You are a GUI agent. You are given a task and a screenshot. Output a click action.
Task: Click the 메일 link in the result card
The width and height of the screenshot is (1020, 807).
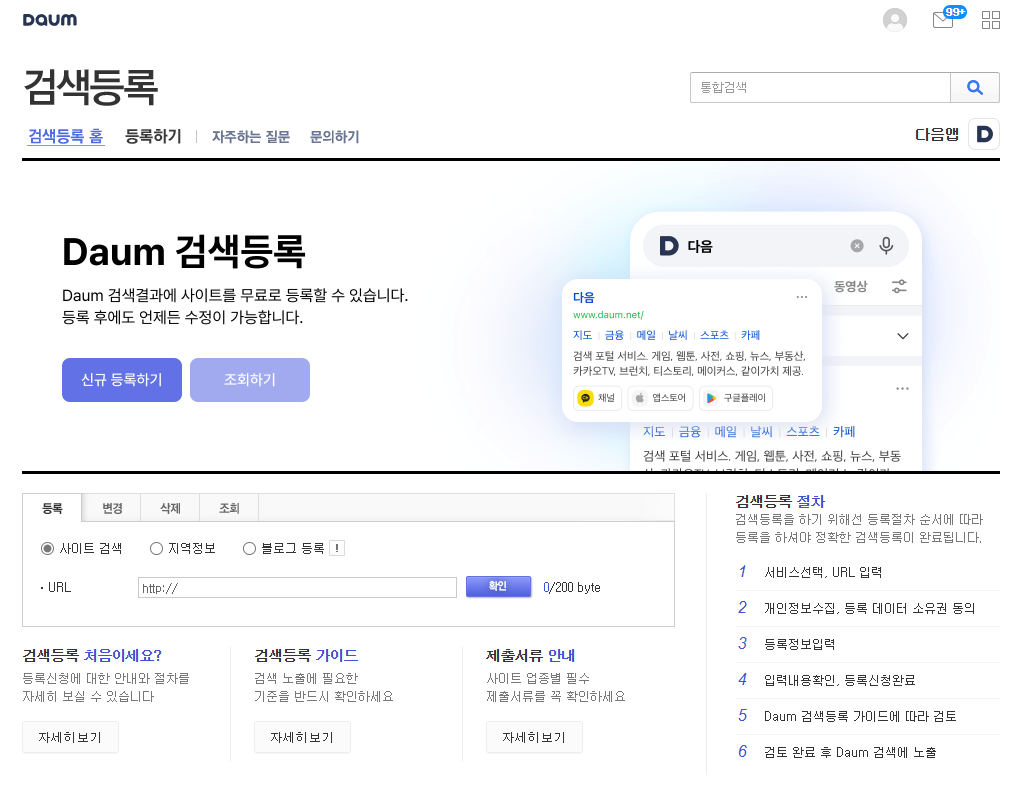(x=646, y=335)
